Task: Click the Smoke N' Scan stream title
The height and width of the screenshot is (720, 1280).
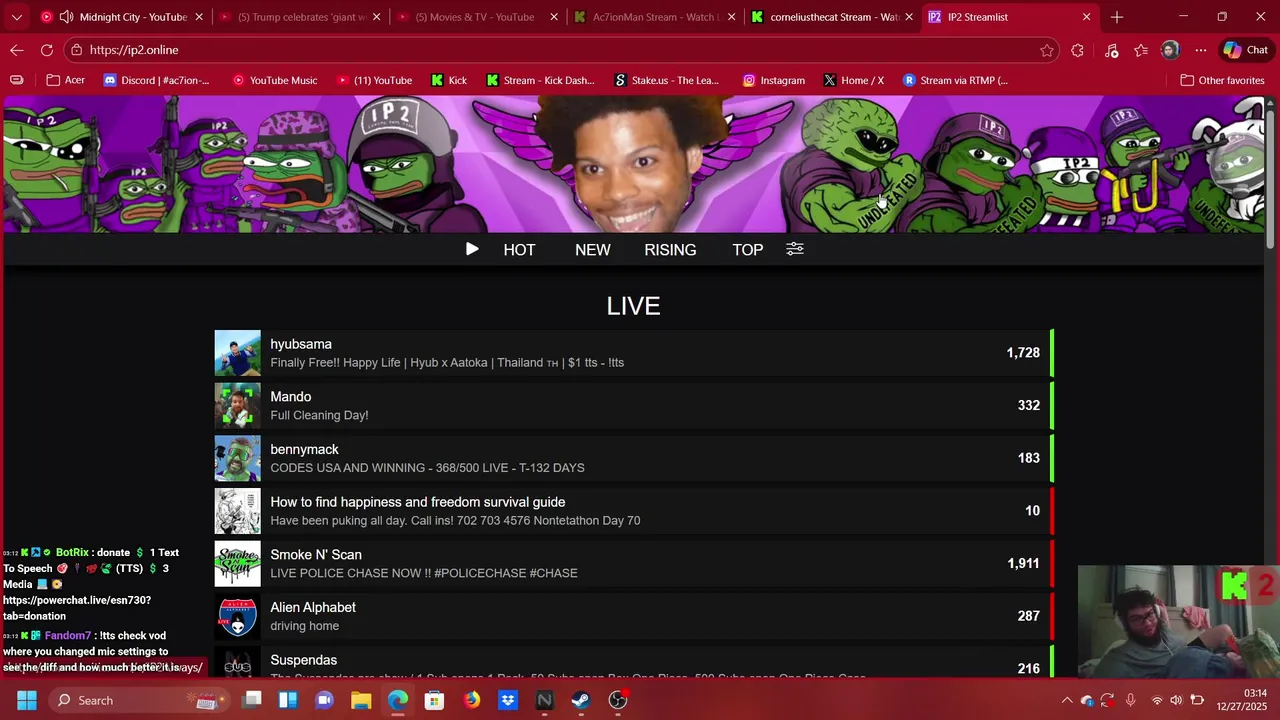Action: 316,555
